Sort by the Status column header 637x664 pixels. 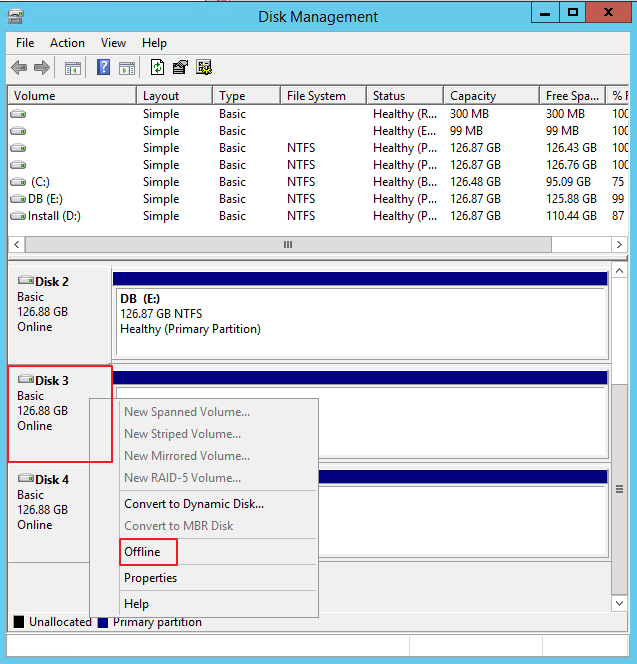pyautogui.click(x=405, y=96)
